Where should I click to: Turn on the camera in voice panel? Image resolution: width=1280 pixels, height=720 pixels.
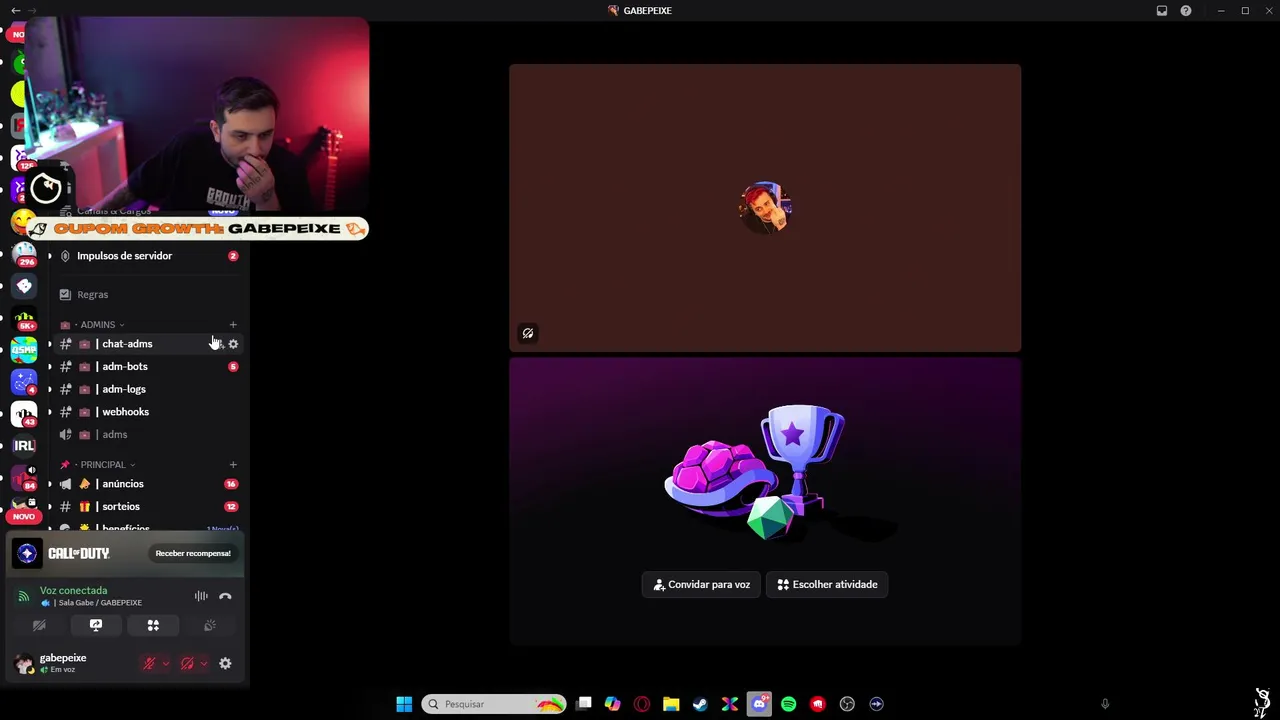(x=39, y=625)
